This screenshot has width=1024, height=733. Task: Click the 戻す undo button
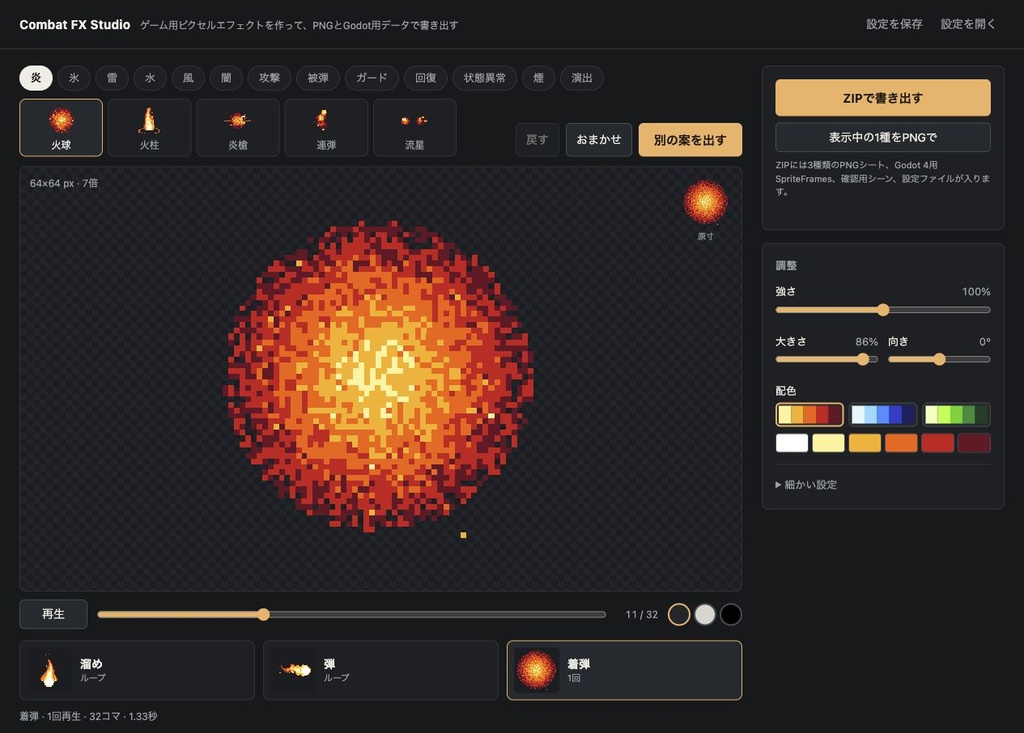point(537,140)
